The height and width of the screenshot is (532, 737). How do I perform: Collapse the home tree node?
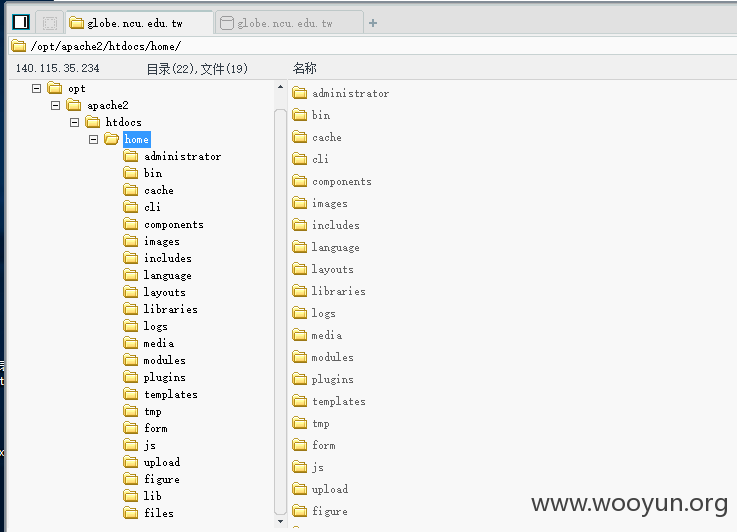click(x=94, y=139)
